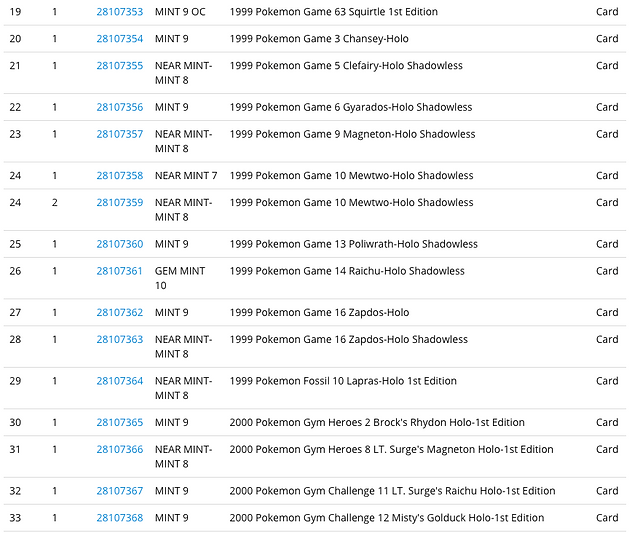640x533 pixels.
Task: Open cert number 28107355 link
Action: coord(120,66)
